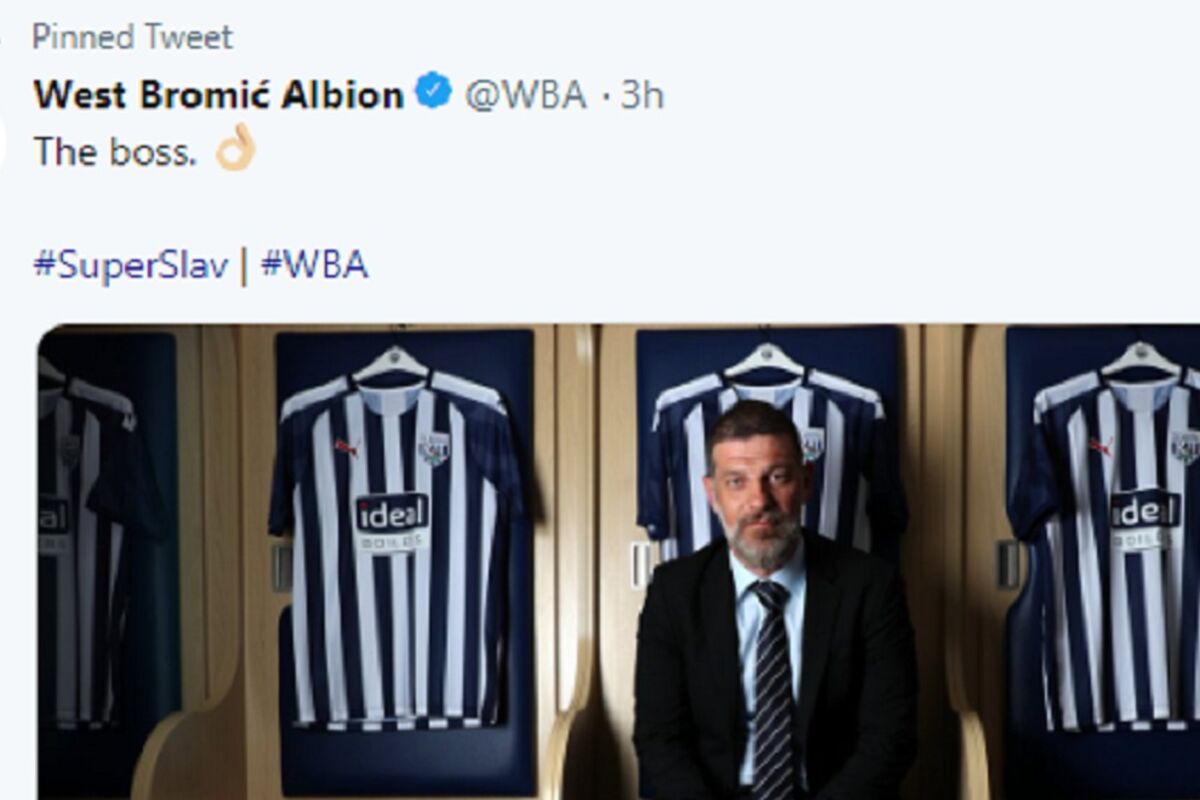Click the Puma logo on left-center shirt

pos(346,447)
